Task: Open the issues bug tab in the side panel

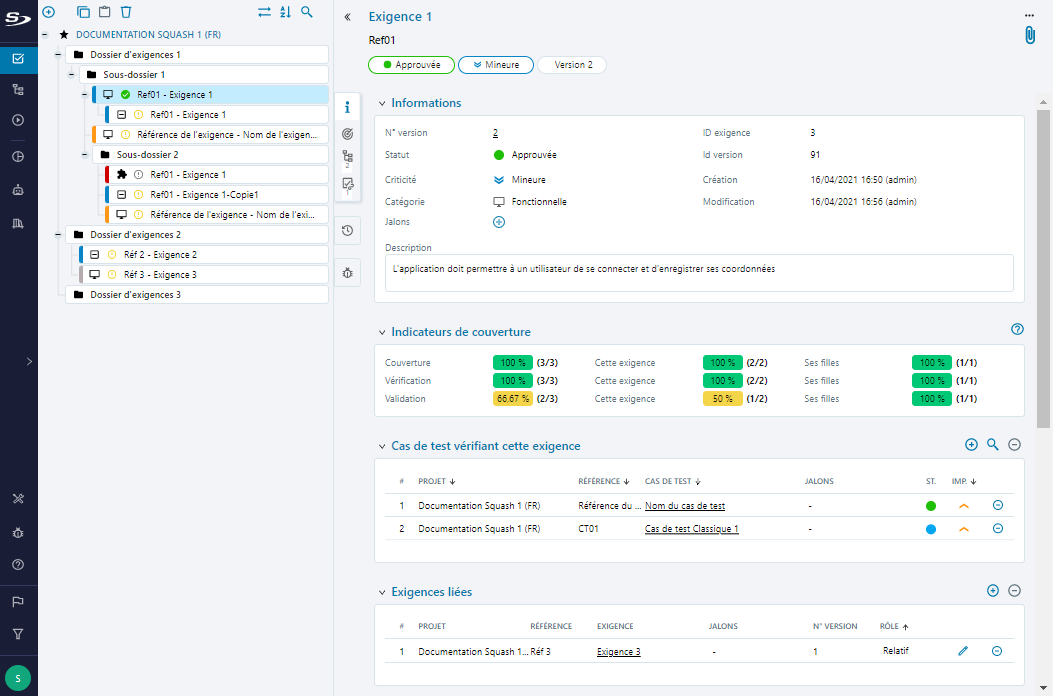Action: pos(347,272)
